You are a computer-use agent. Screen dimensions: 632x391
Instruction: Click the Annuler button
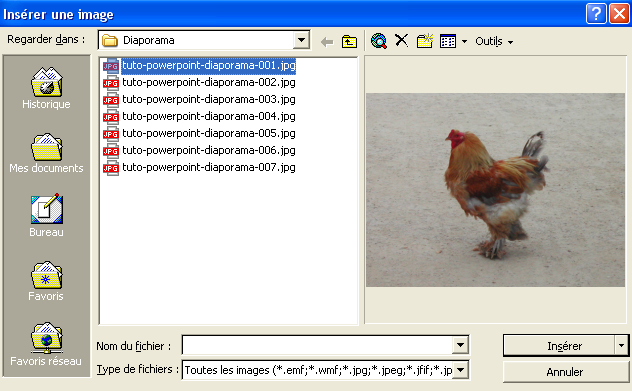tap(565, 372)
